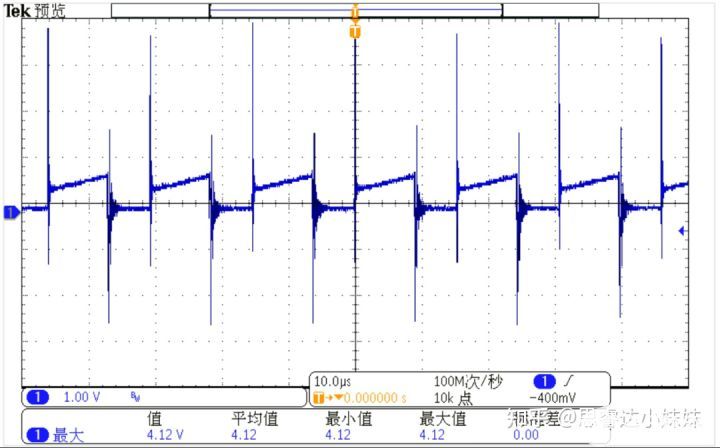
Task: Click the rising edge trigger slope icon
Action: [x=569, y=381]
